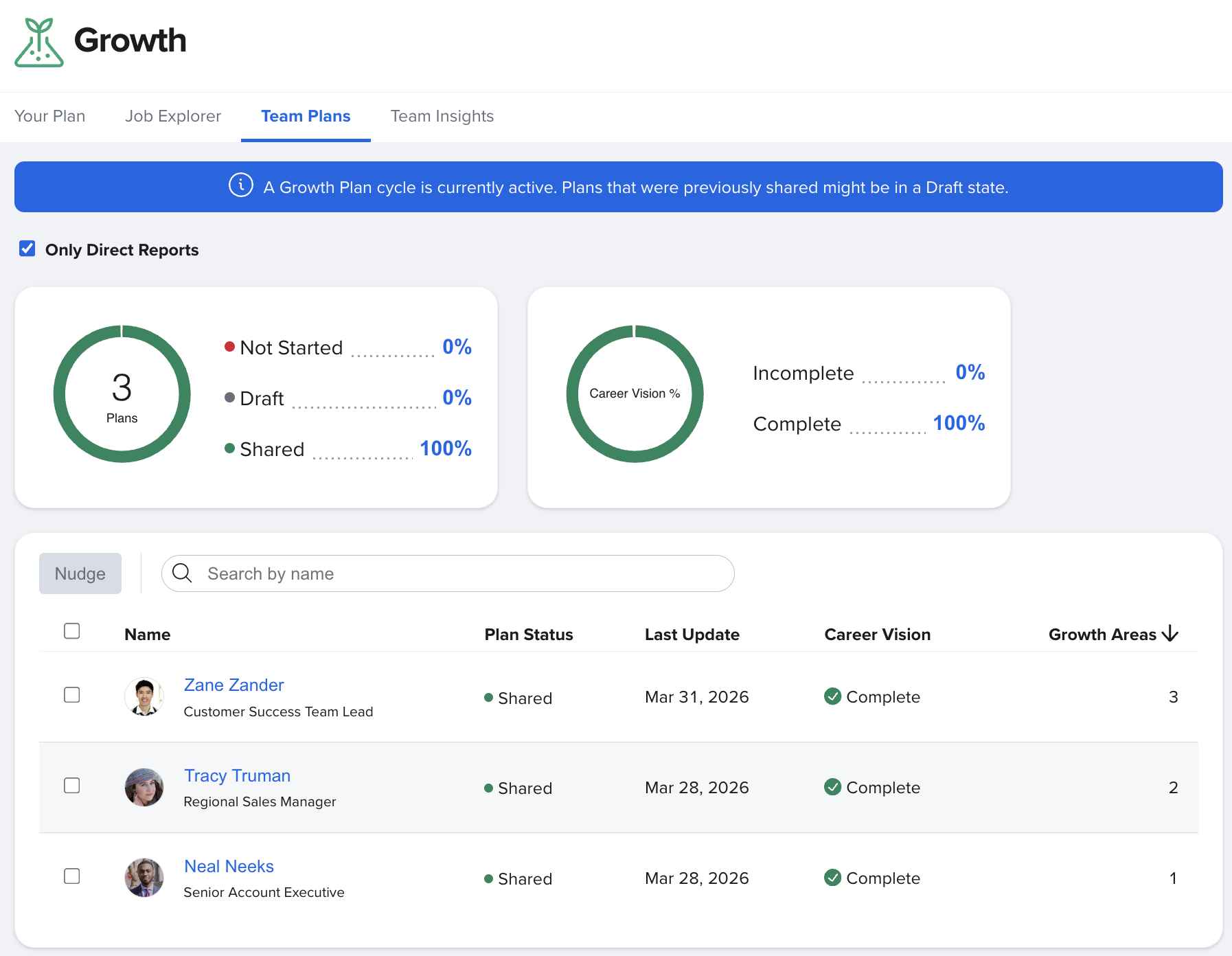Click Zane Zander's profile avatar

pos(144,696)
